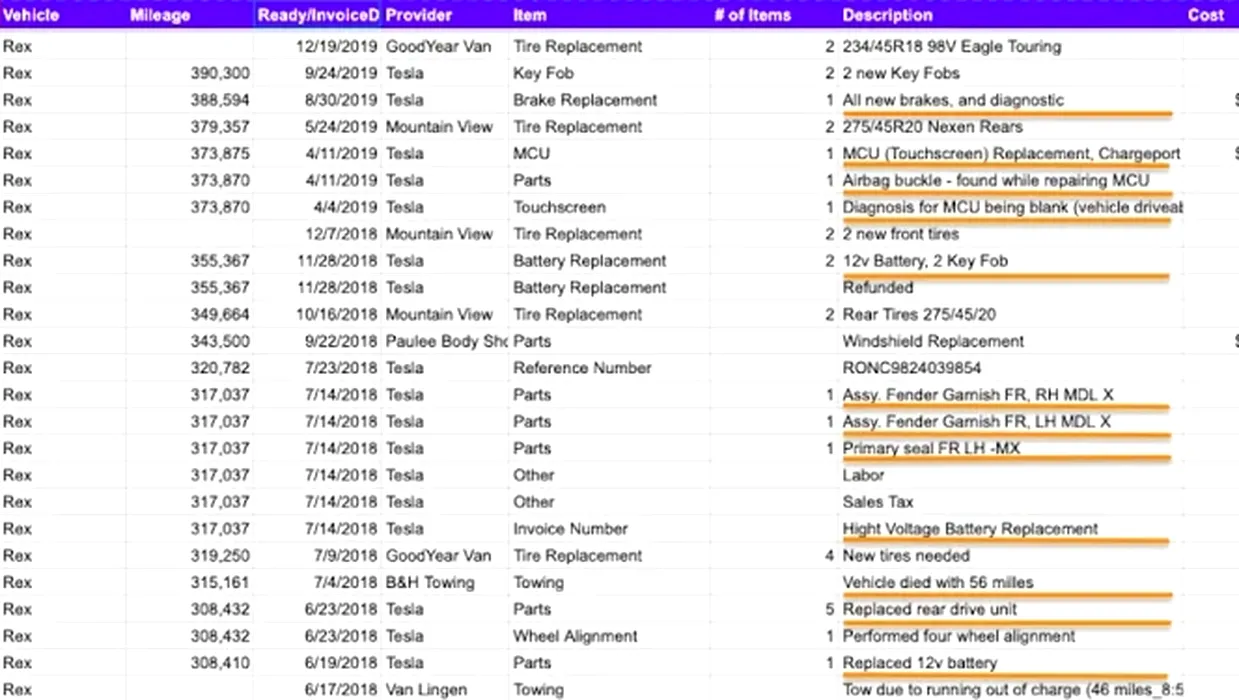Click the '275/45R20 Nexen Rears' description
The image size is (1239, 700).
coord(932,127)
